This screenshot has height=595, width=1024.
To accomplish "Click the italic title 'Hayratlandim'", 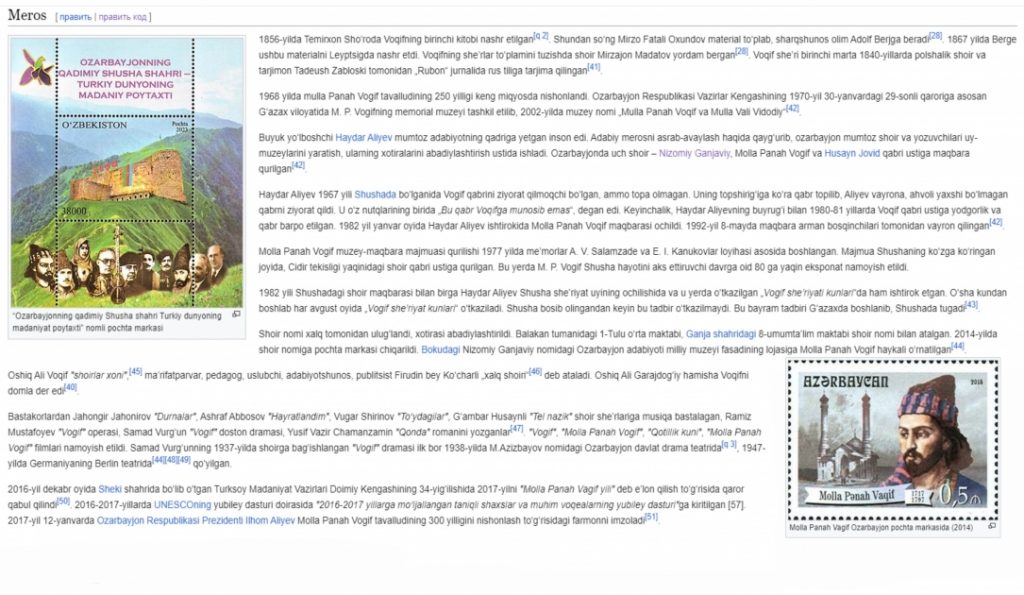I will [x=300, y=417].
